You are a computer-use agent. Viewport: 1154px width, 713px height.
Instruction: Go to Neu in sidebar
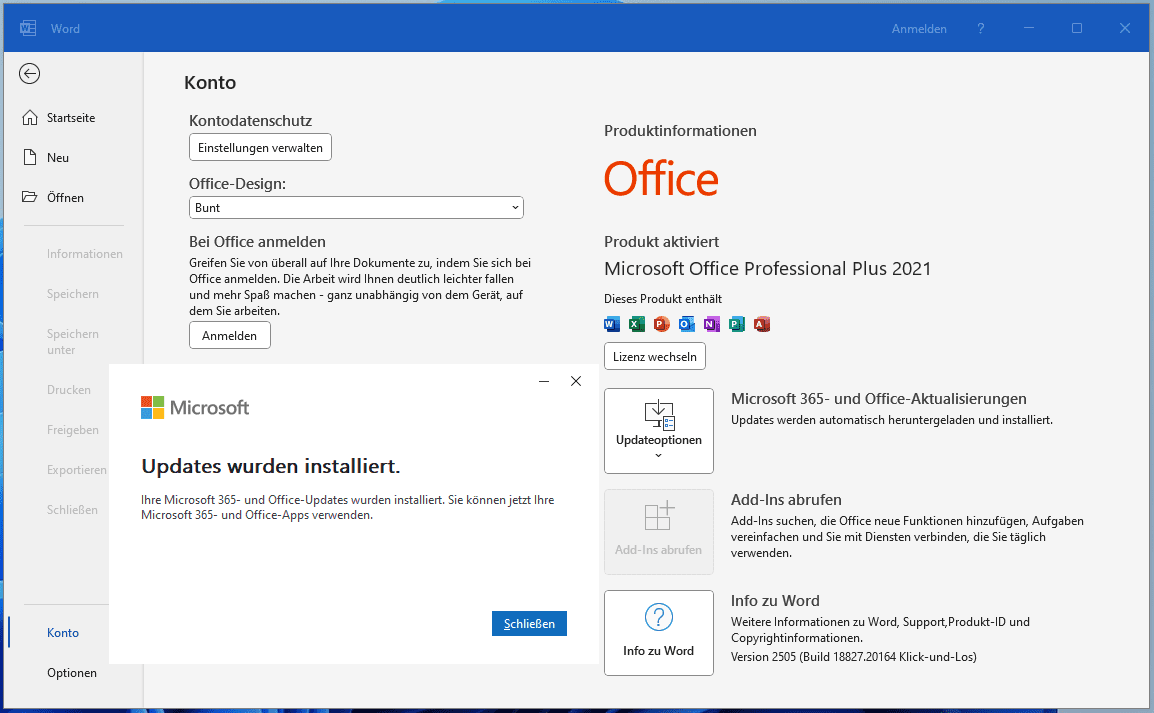pos(58,158)
